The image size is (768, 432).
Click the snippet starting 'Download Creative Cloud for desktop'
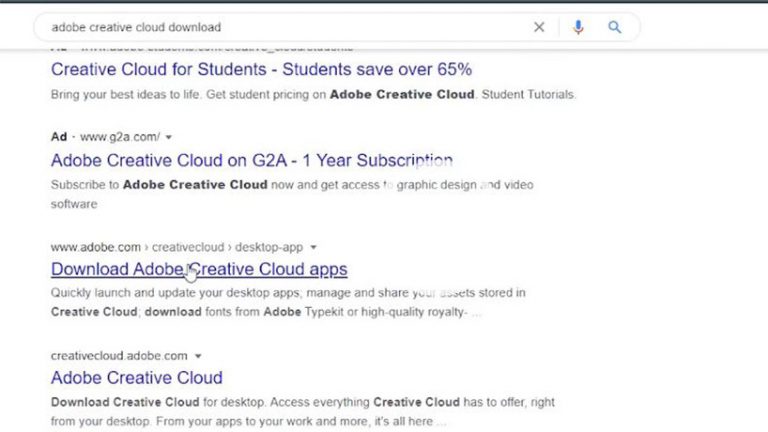coord(303,411)
